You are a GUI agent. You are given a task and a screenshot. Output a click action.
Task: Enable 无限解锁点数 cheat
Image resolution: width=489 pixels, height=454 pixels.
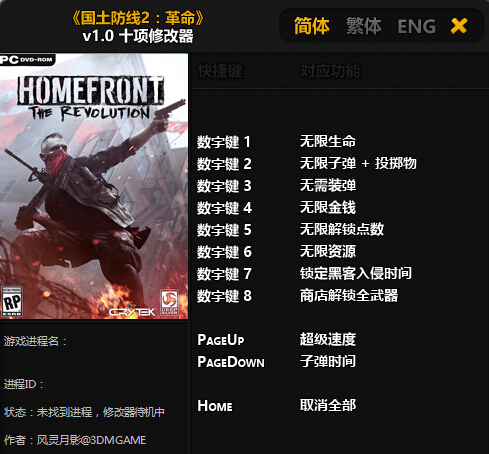point(342,229)
